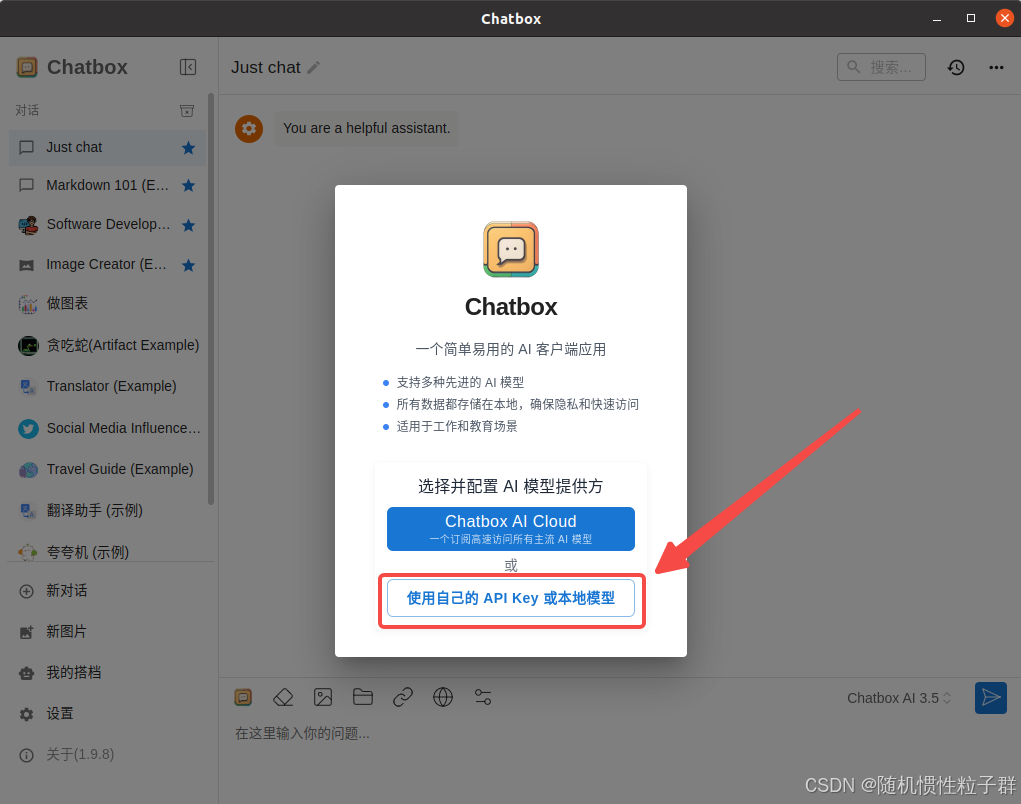Click 使用自己的 API Key 或本地模型 button
The width and height of the screenshot is (1021, 804).
point(510,598)
